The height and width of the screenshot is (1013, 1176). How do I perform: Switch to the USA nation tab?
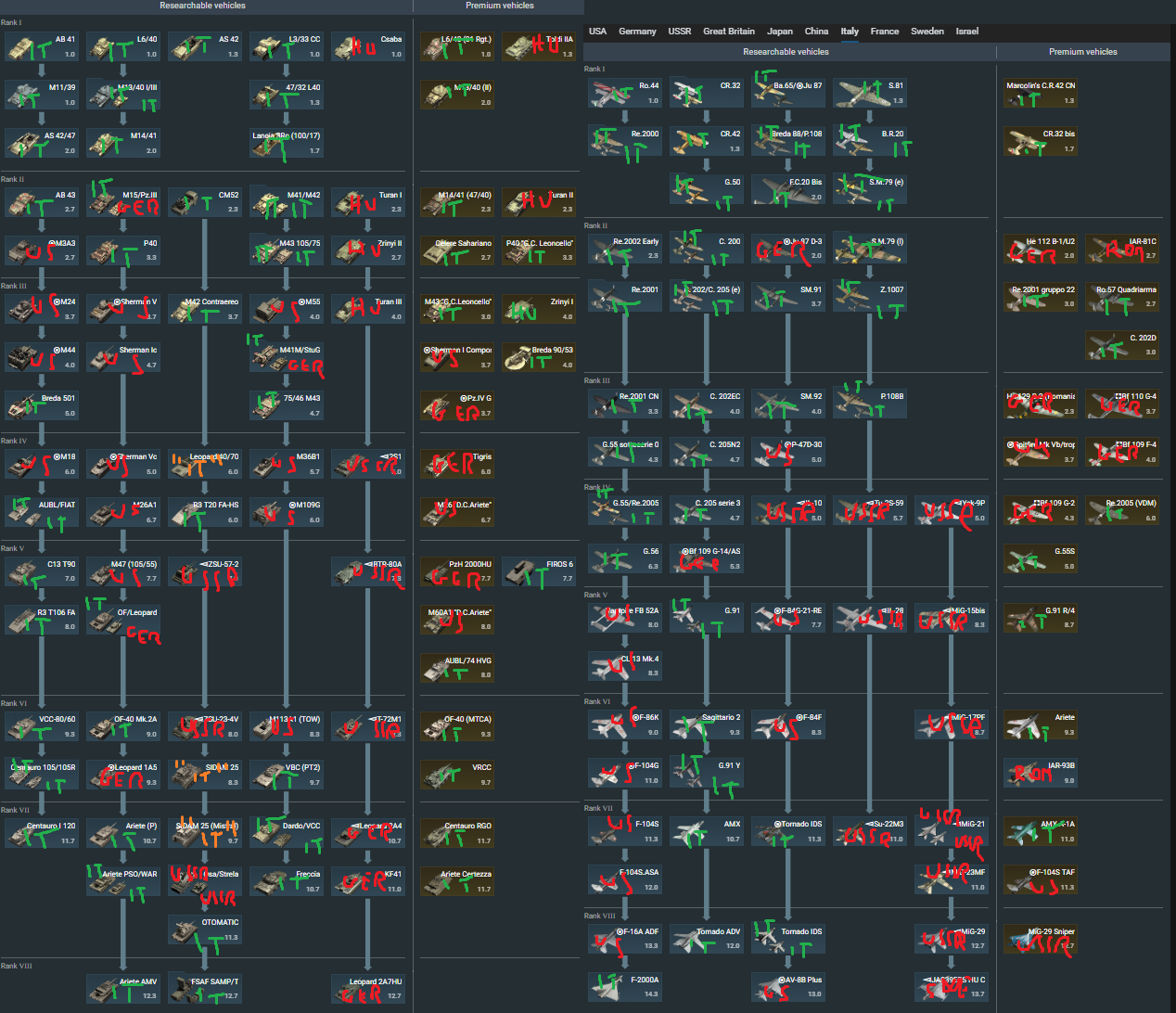coord(597,31)
